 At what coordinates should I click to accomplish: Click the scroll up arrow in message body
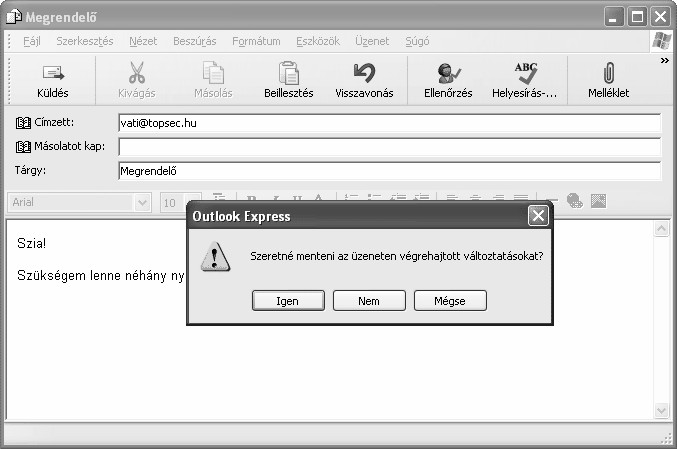(x=661, y=228)
